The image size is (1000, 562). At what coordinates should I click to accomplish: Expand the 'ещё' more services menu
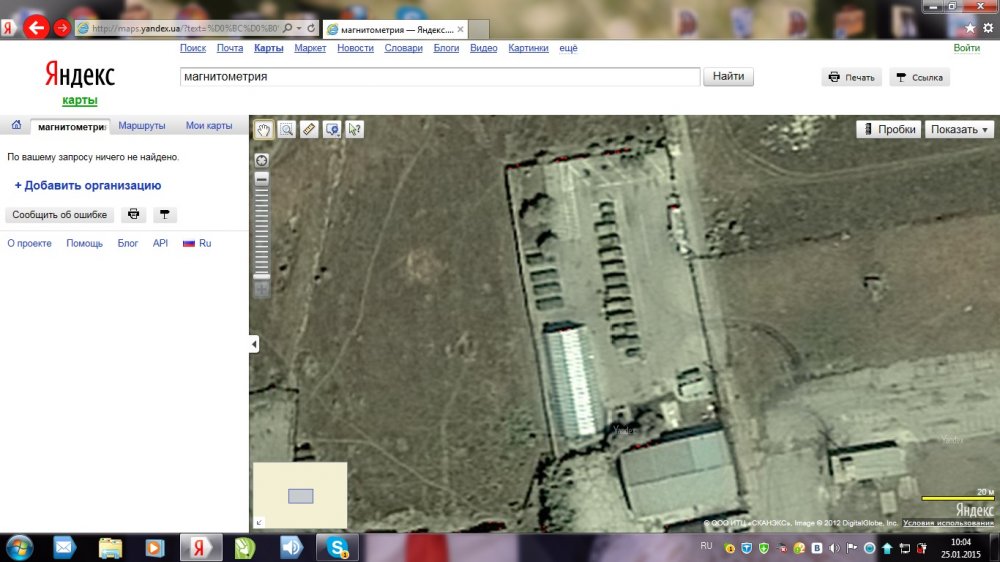[x=568, y=48]
